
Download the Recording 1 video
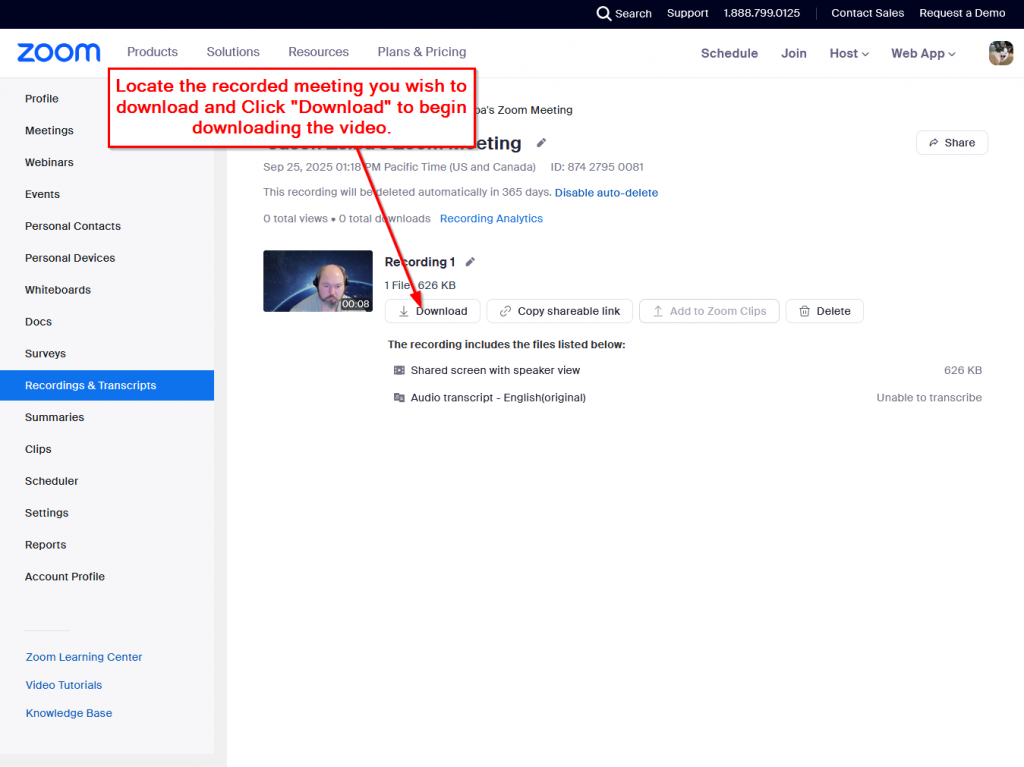(x=432, y=311)
